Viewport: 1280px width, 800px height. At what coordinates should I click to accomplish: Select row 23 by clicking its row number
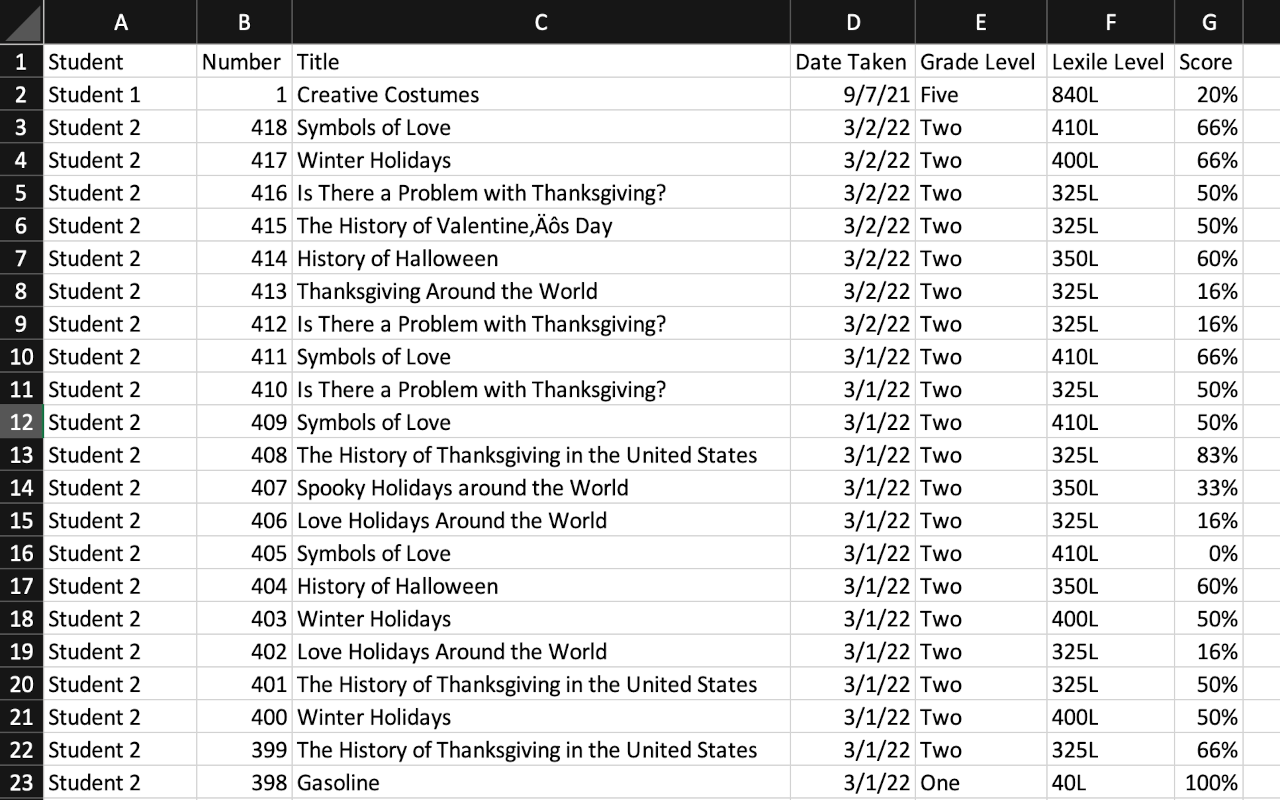pyautogui.click(x=20, y=783)
